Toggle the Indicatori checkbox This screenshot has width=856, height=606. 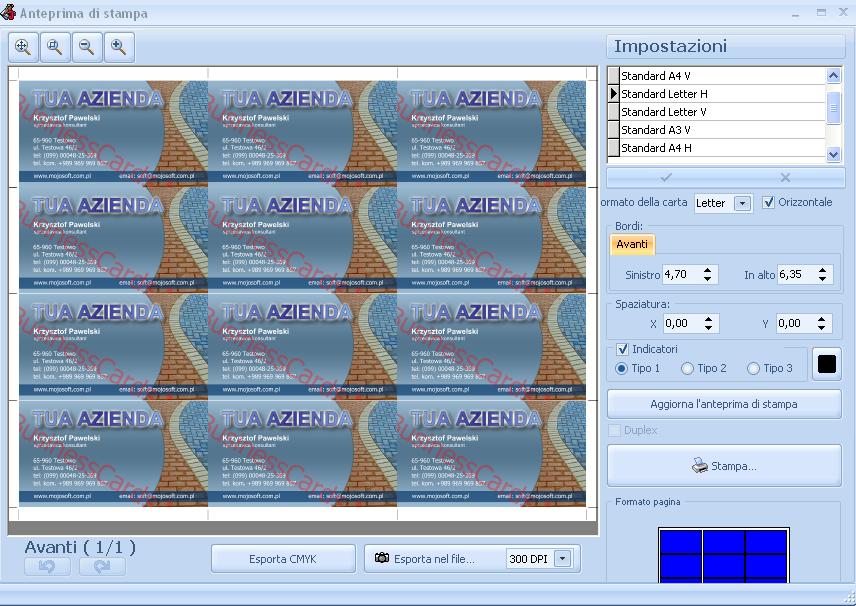point(622,349)
